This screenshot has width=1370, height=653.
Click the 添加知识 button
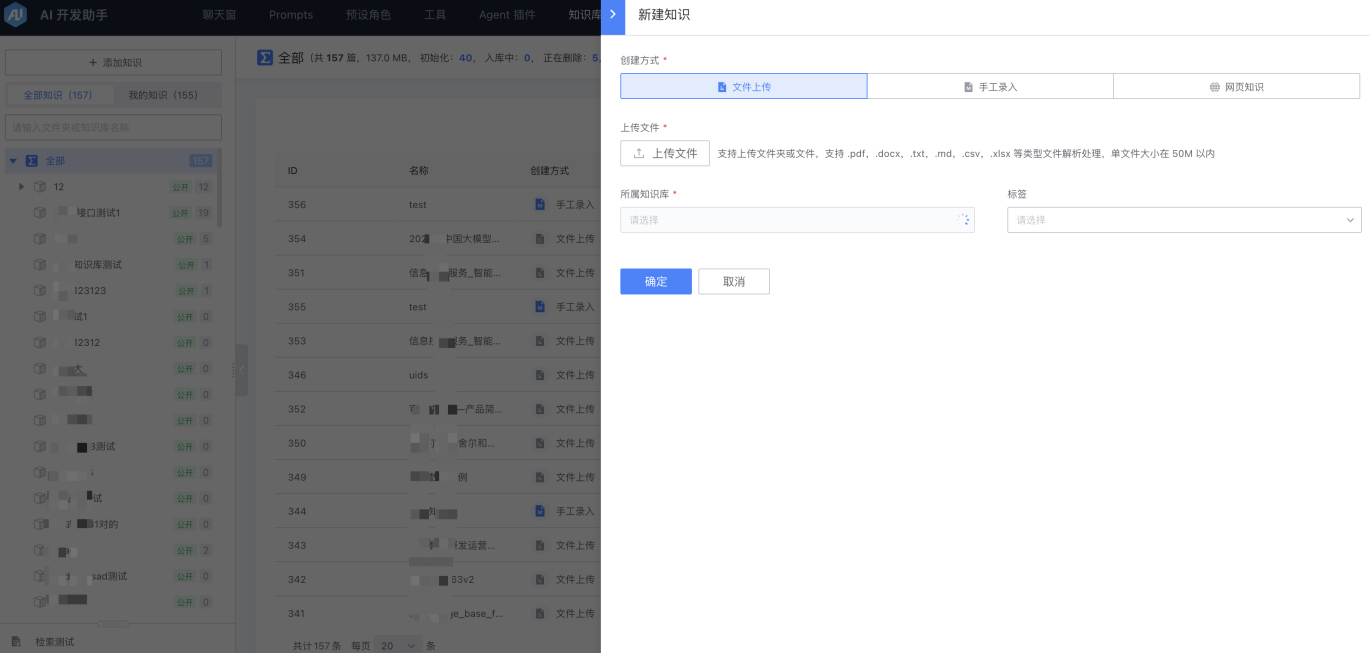113,62
